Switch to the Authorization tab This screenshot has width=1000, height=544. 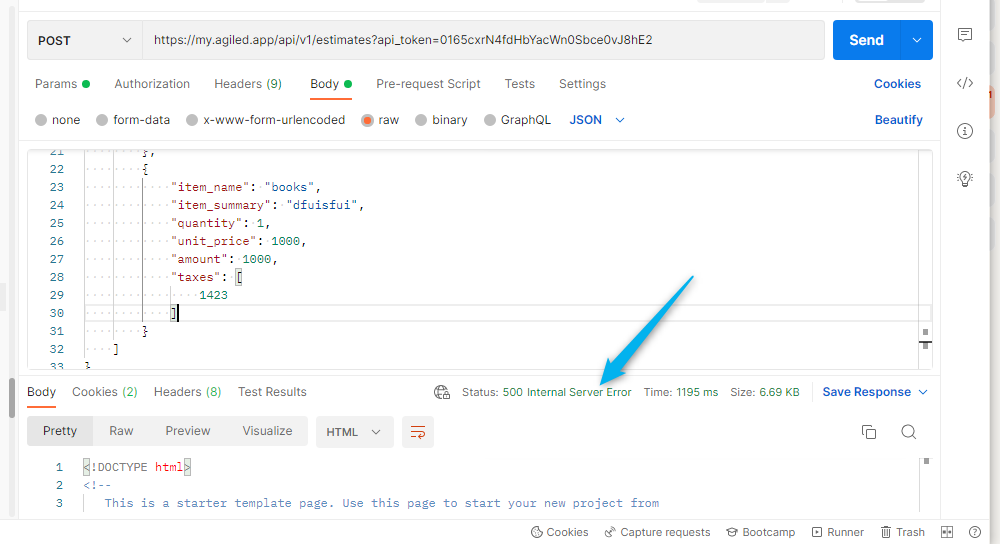pos(152,84)
